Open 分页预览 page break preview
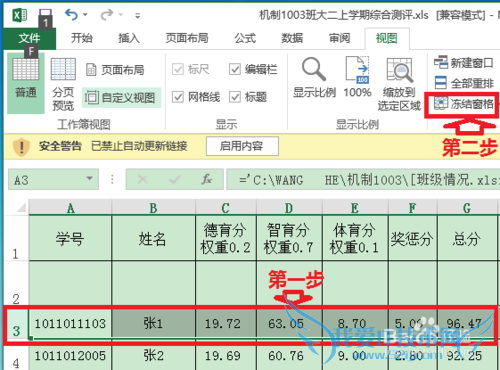The width and height of the screenshot is (500, 370). tap(63, 84)
